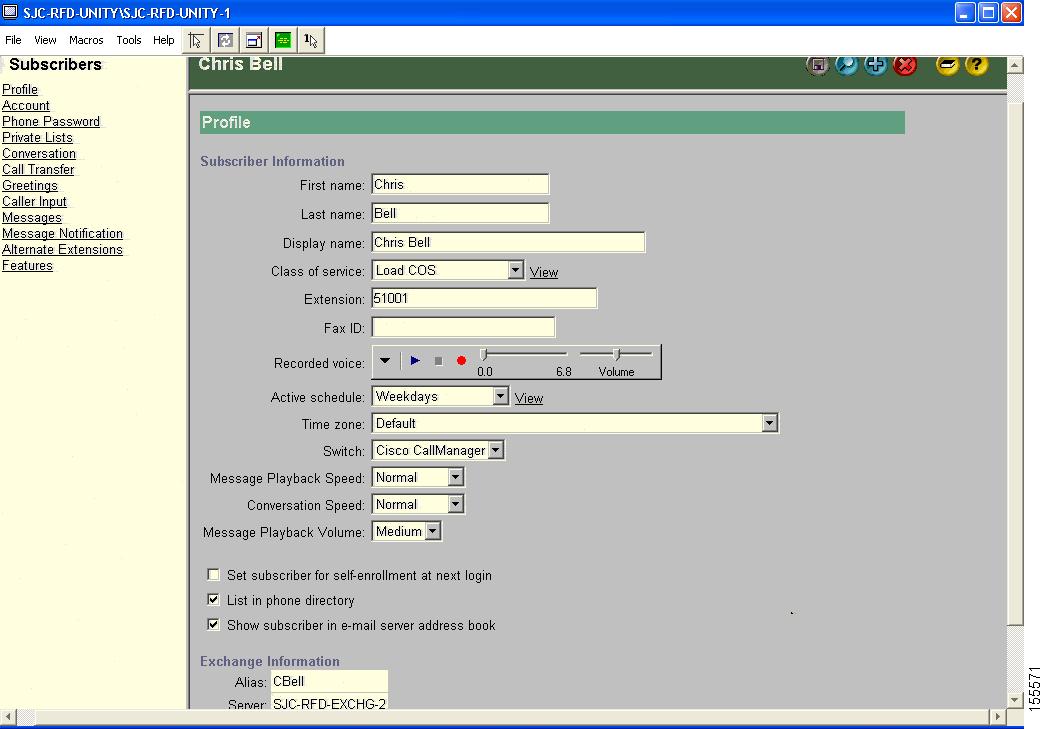Enable self-enrollment at next login
Viewport: 1046px width, 729px height.
(x=213, y=575)
